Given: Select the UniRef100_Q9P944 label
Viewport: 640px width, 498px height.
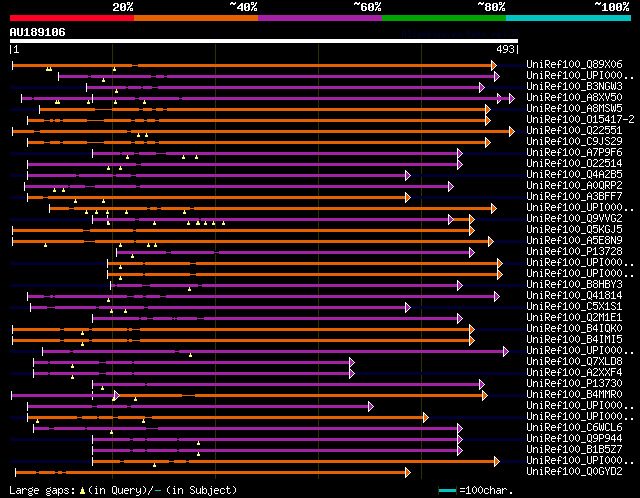Looking at the screenshot, I should [574, 438].
